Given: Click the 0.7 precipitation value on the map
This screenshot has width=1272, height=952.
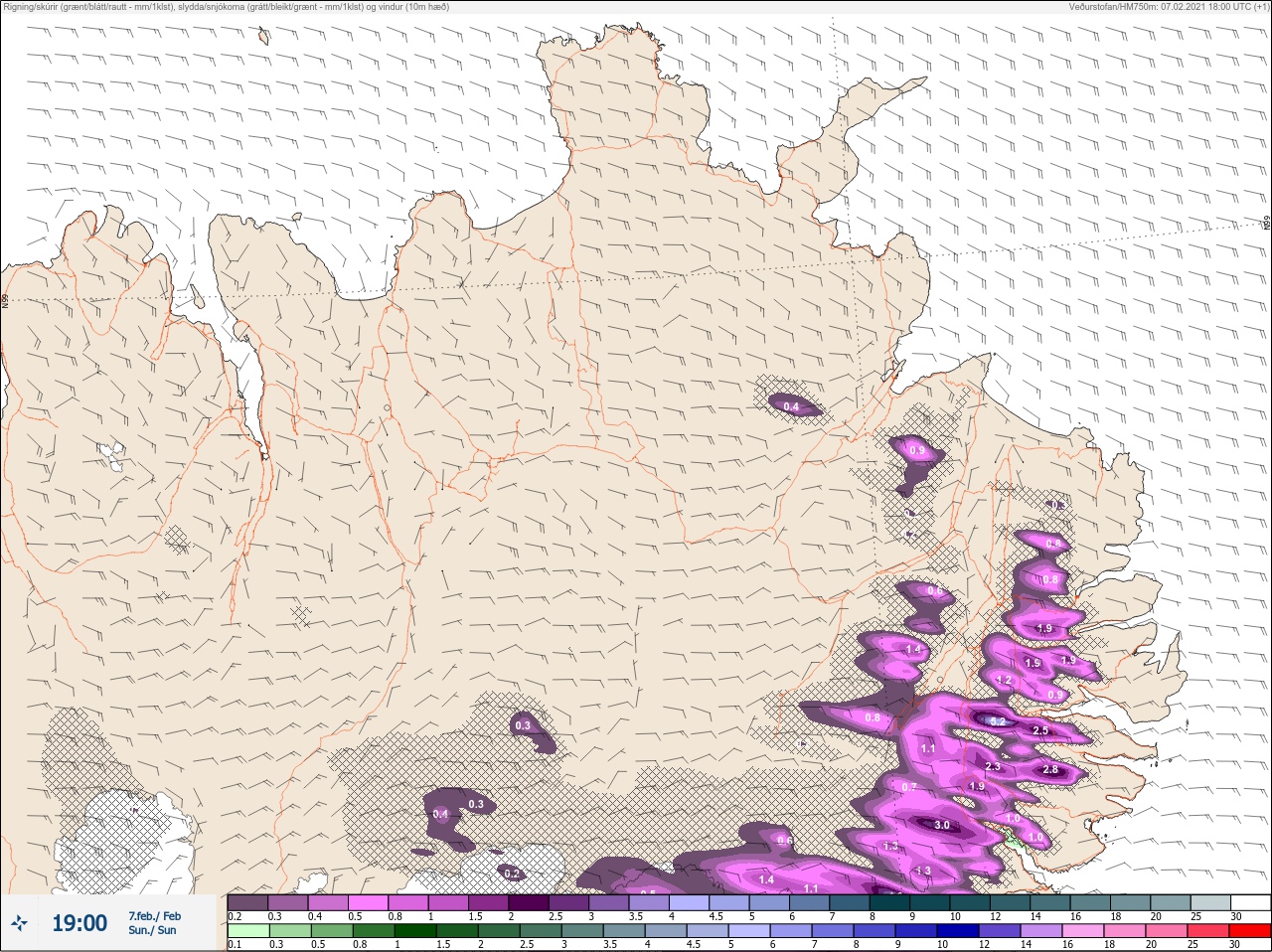Looking at the screenshot, I should click(909, 786).
